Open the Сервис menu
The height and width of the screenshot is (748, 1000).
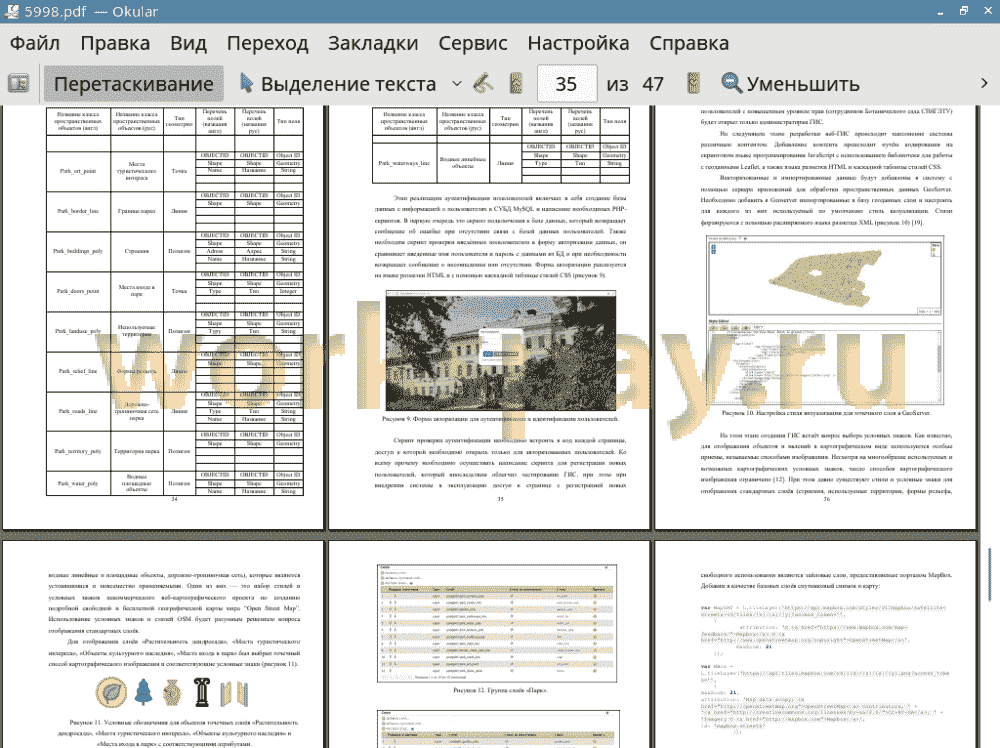pos(473,43)
